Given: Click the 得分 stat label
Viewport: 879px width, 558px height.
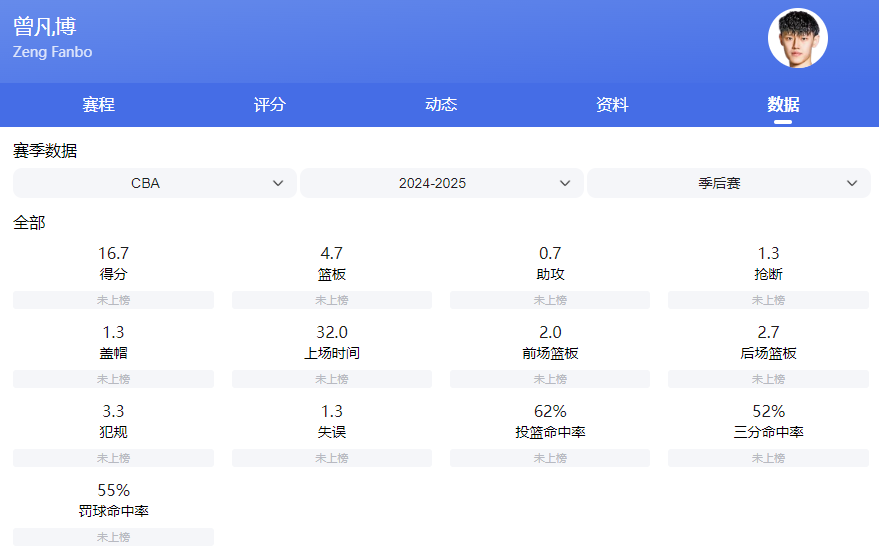Looking at the screenshot, I should (x=113, y=274).
